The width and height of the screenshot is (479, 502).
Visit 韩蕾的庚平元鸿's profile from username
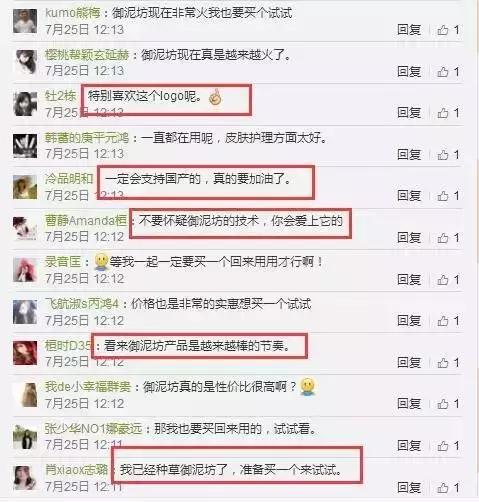click(x=87, y=137)
